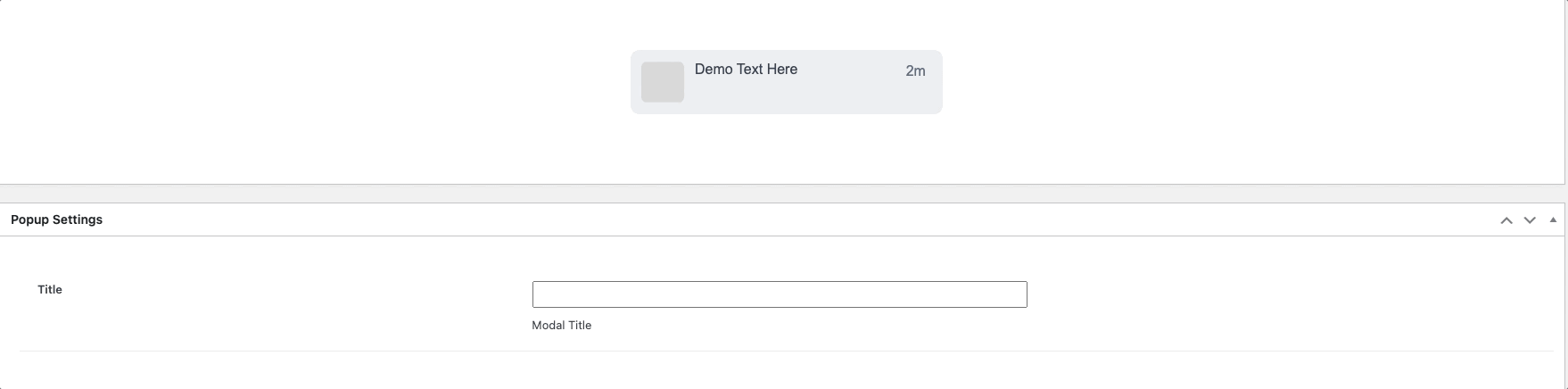Viewport: 1568px width, 389px height.
Task: Click the gray avatar placeholder in the notification
Action: click(662, 82)
